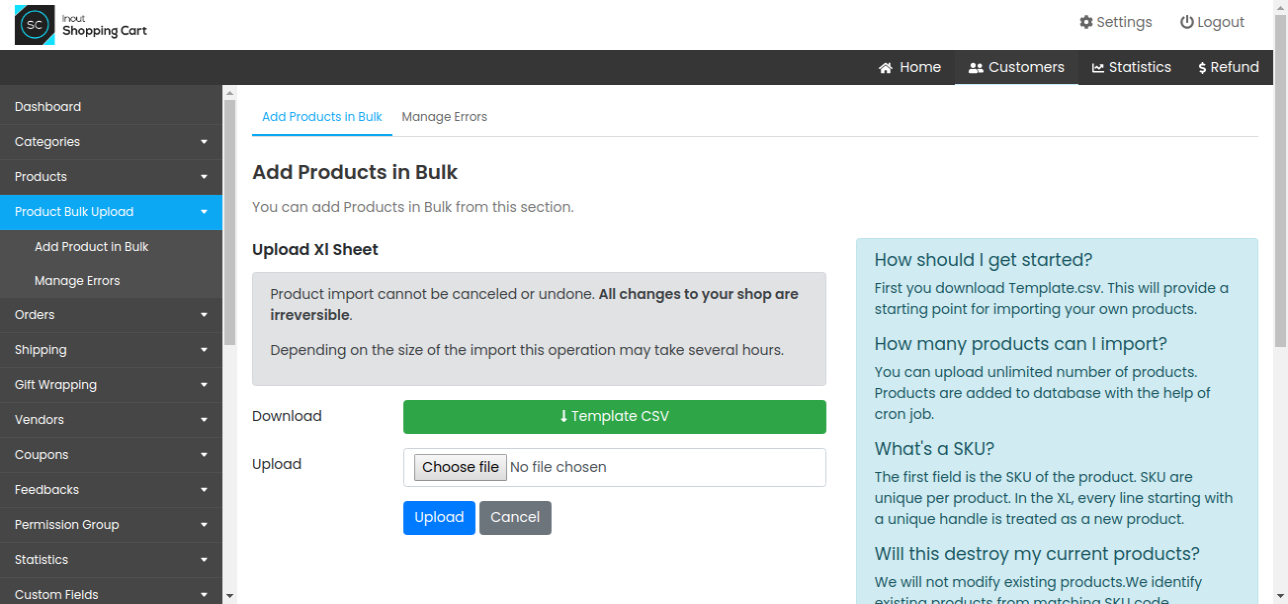Click the Inout Shopping Cart logo
1288x604 pixels.
pyautogui.click(x=81, y=25)
